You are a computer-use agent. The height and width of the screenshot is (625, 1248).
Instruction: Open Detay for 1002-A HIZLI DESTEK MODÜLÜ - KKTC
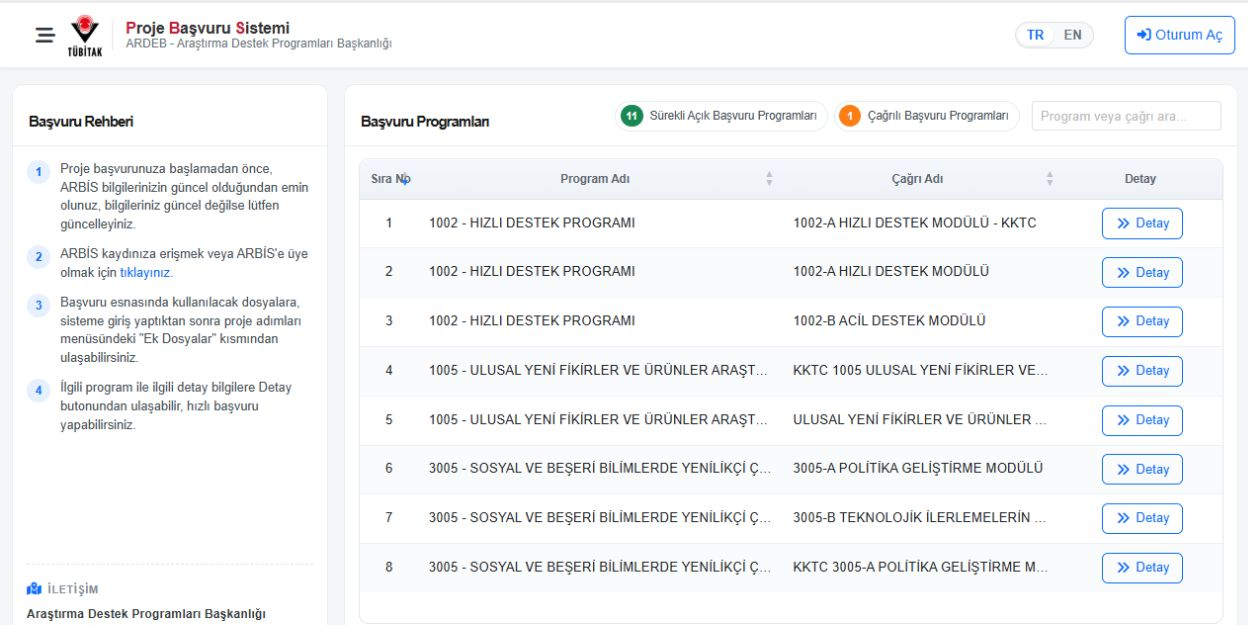[x=1142, y=223]
